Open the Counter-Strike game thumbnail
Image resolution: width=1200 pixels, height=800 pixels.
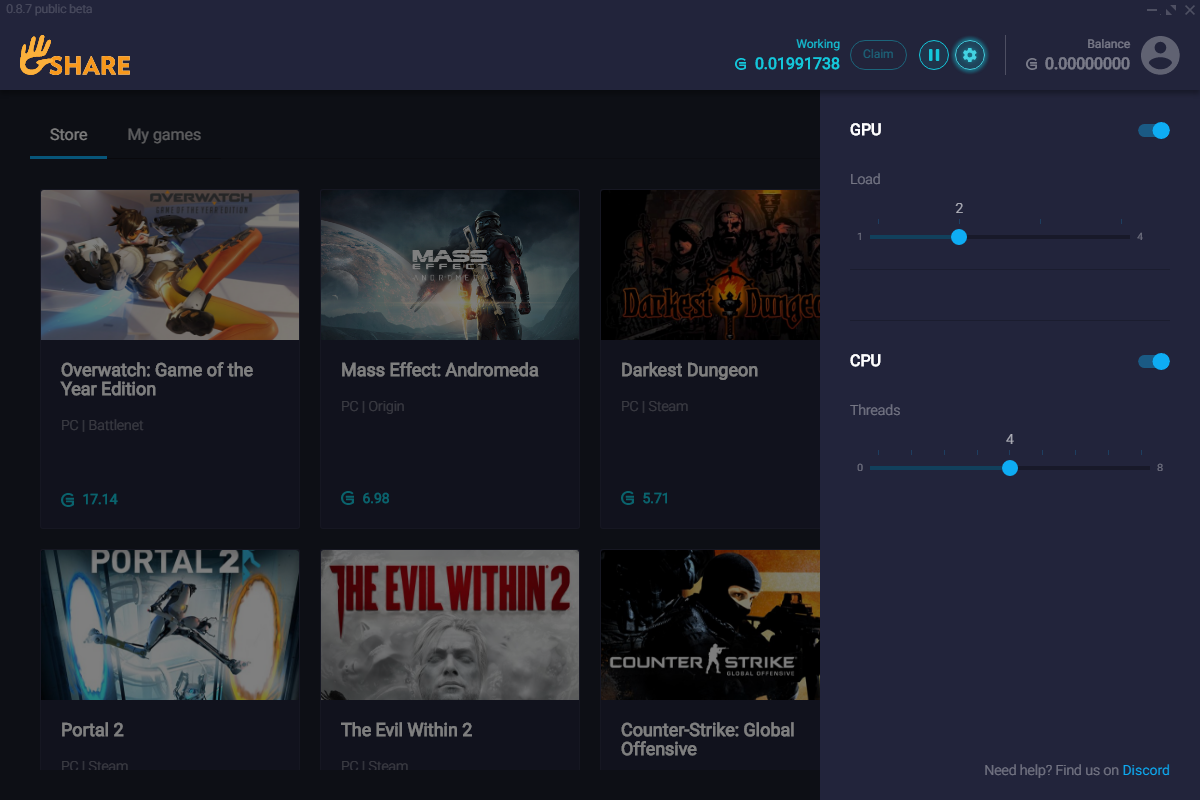pyautogui.click(x=710, y=625)
